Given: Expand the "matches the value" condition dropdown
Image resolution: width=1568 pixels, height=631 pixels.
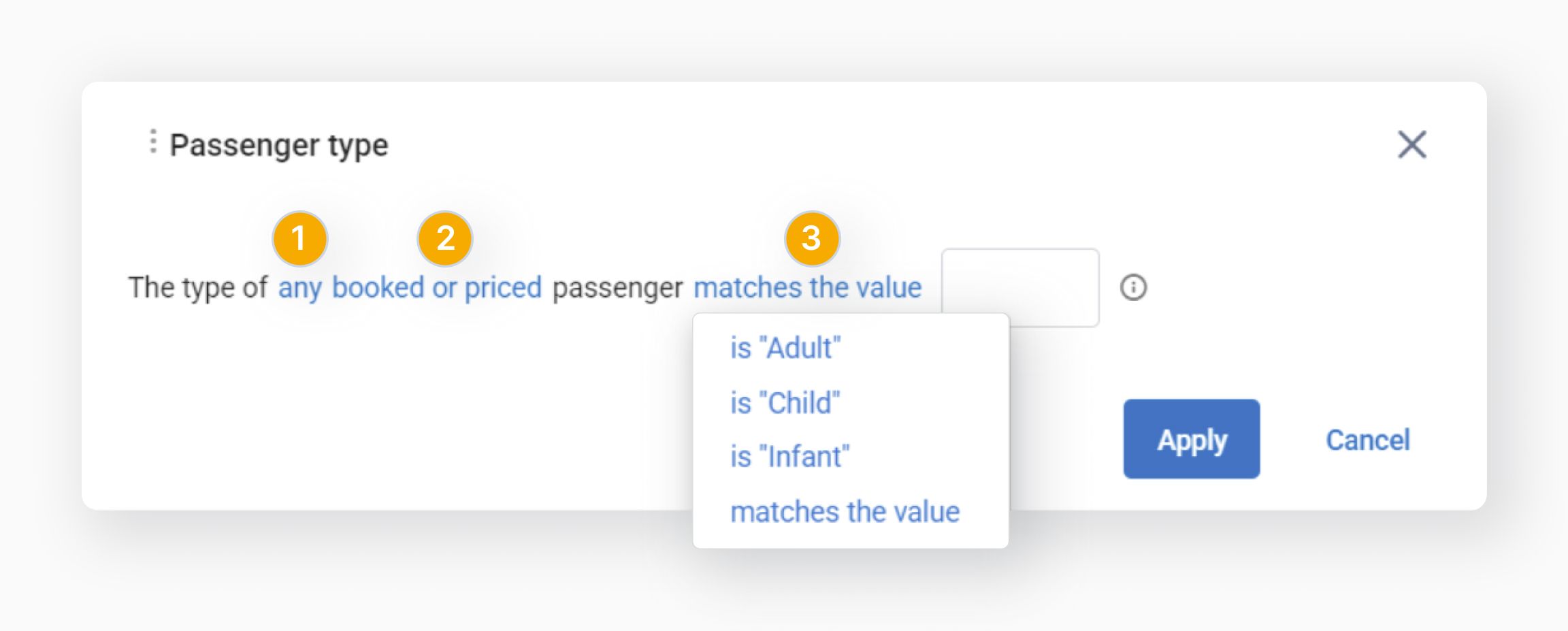Looking at the screenshot, I should pos(807,287).
